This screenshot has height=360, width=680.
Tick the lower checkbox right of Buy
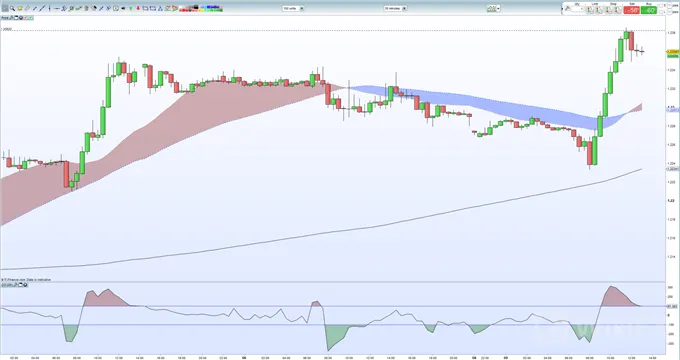[661, 12]
